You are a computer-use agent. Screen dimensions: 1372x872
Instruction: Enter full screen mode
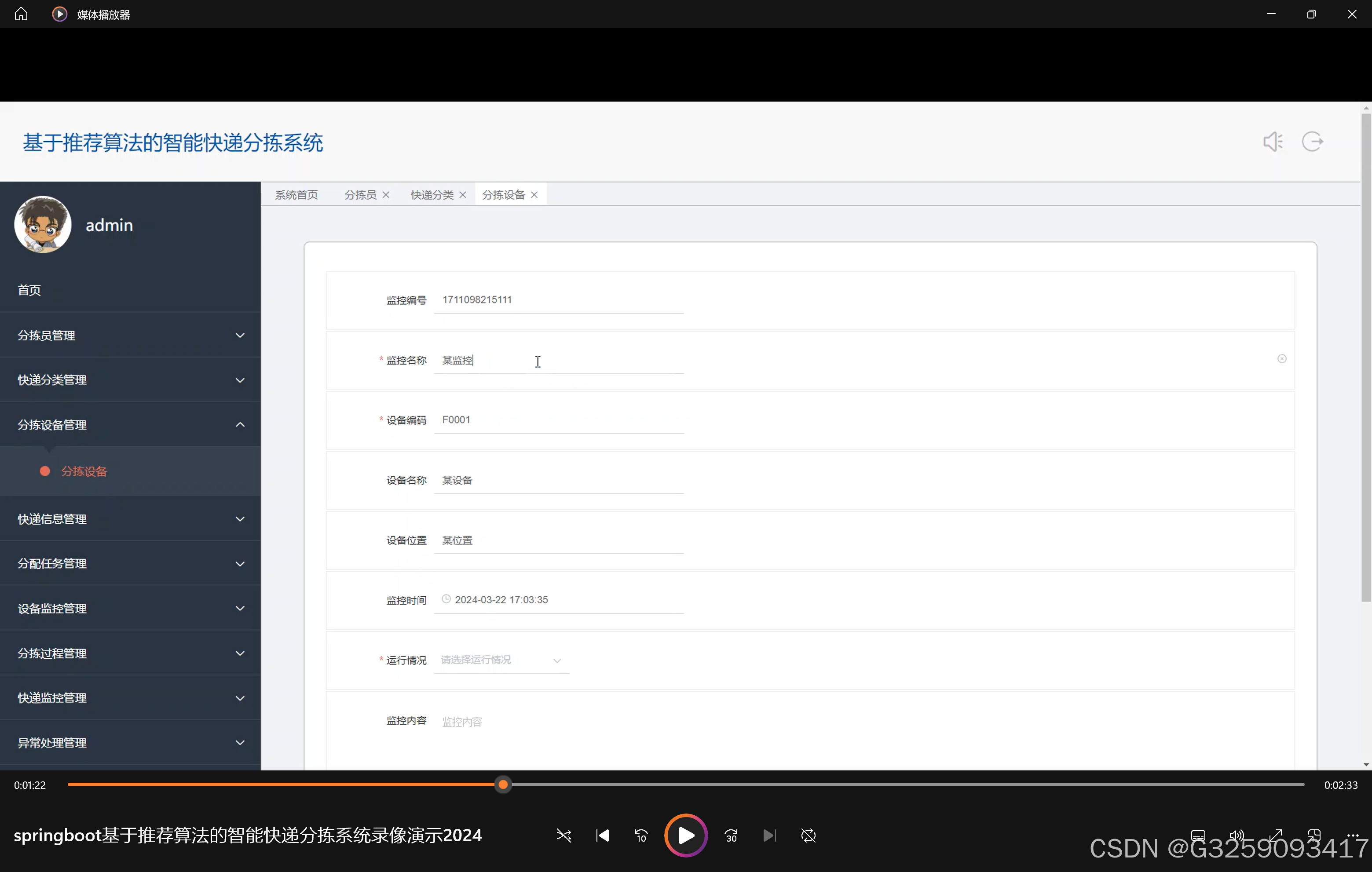click(1276, 836)
